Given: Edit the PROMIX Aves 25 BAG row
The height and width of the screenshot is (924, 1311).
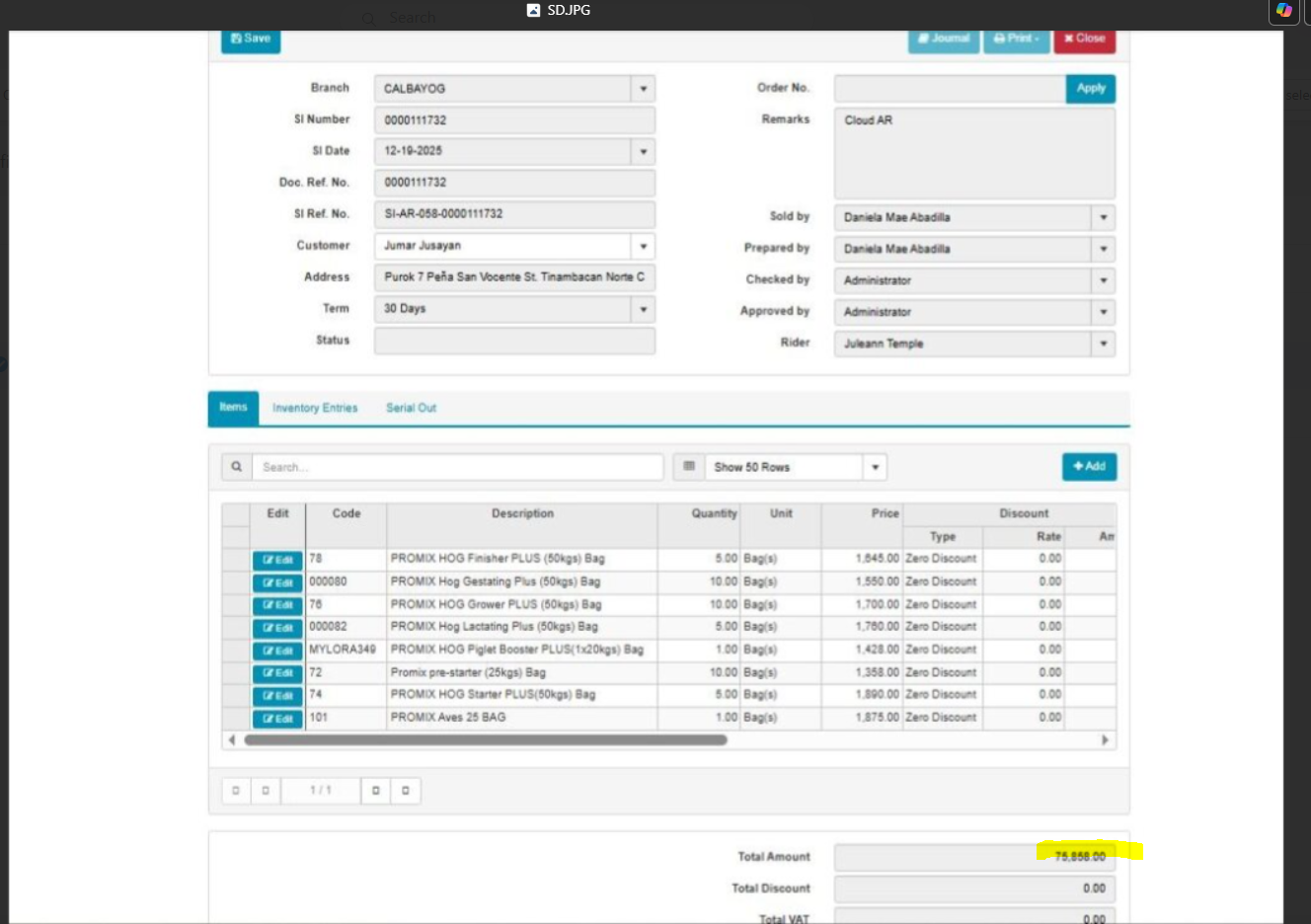Looking at the screenshot, I should [277, 719].
